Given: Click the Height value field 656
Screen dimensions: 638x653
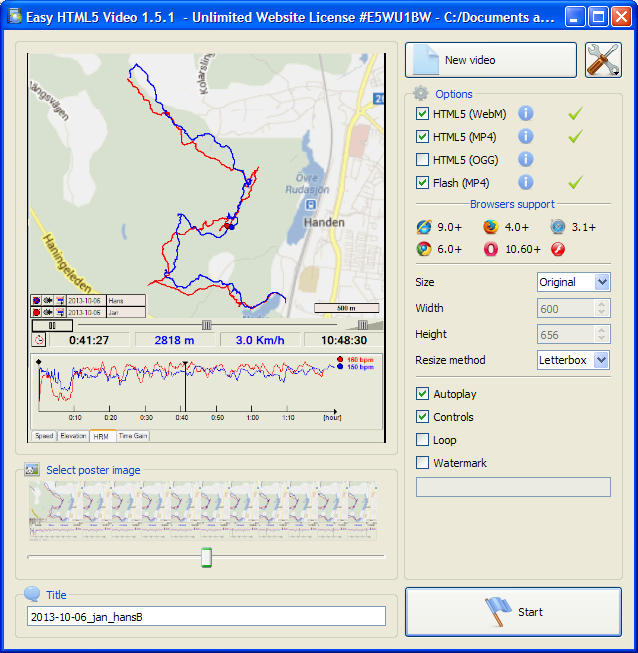Looking at the screenshot, I should (x=566, y=334).
